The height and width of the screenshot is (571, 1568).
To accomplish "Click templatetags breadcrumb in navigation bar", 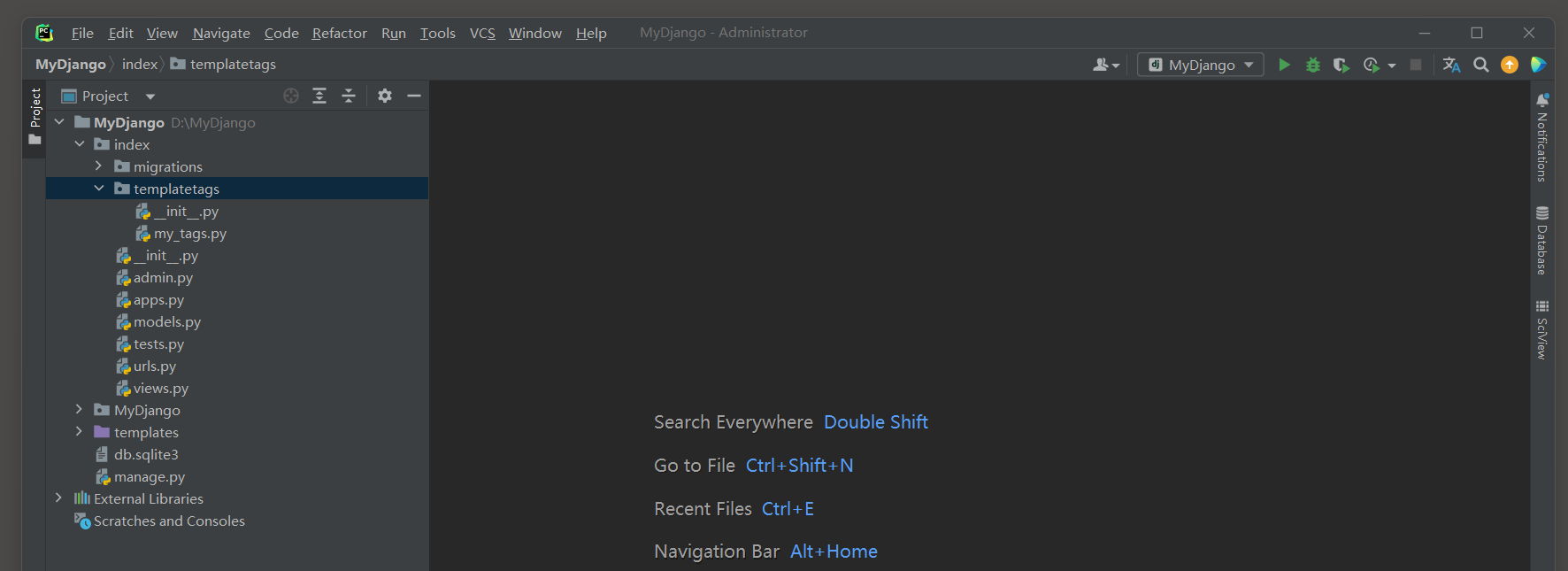I will 223,64.
